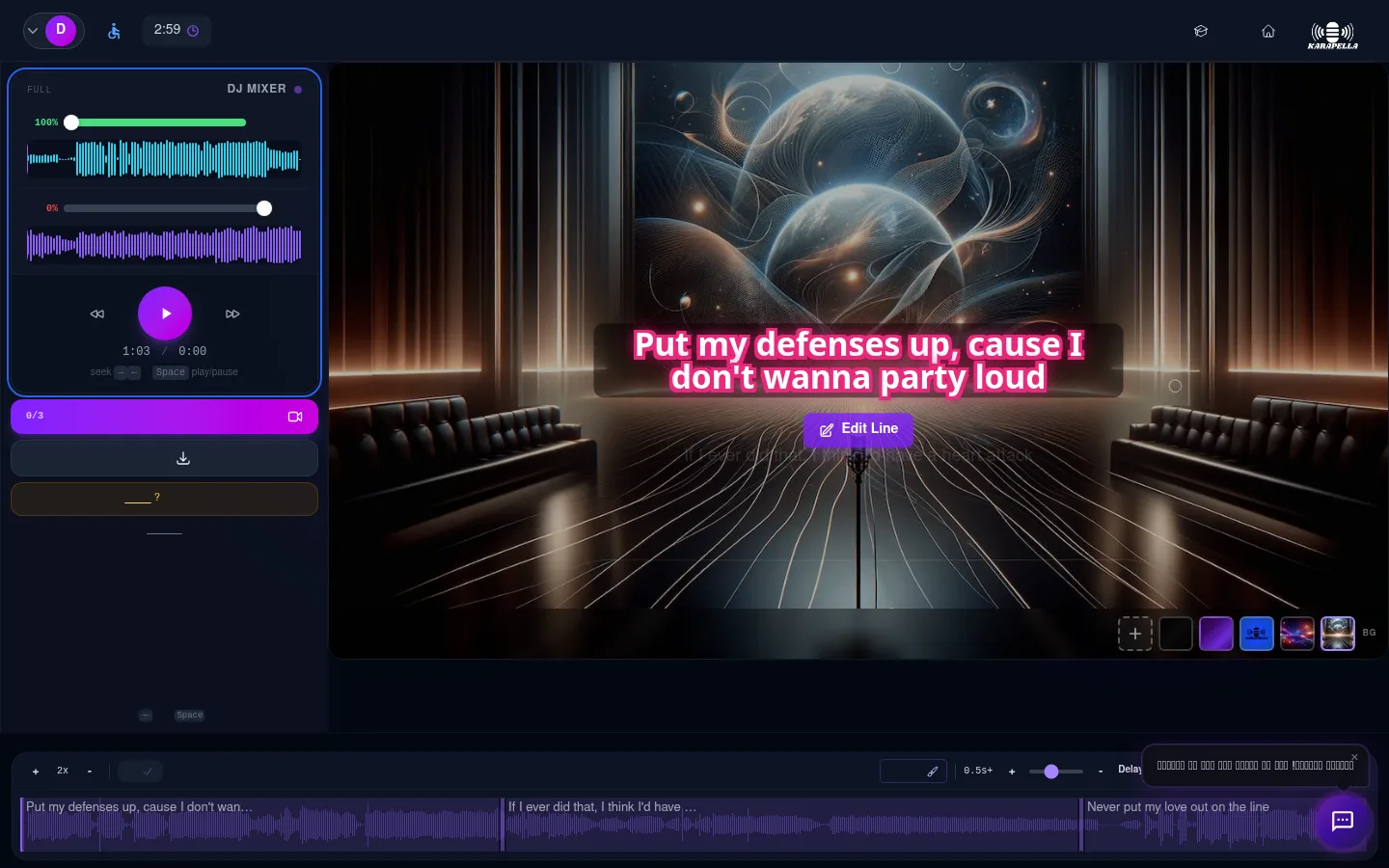Select the 'Never put my love' timeline segment
This screenshot has width=1389, height=868.
point(1196,825)
